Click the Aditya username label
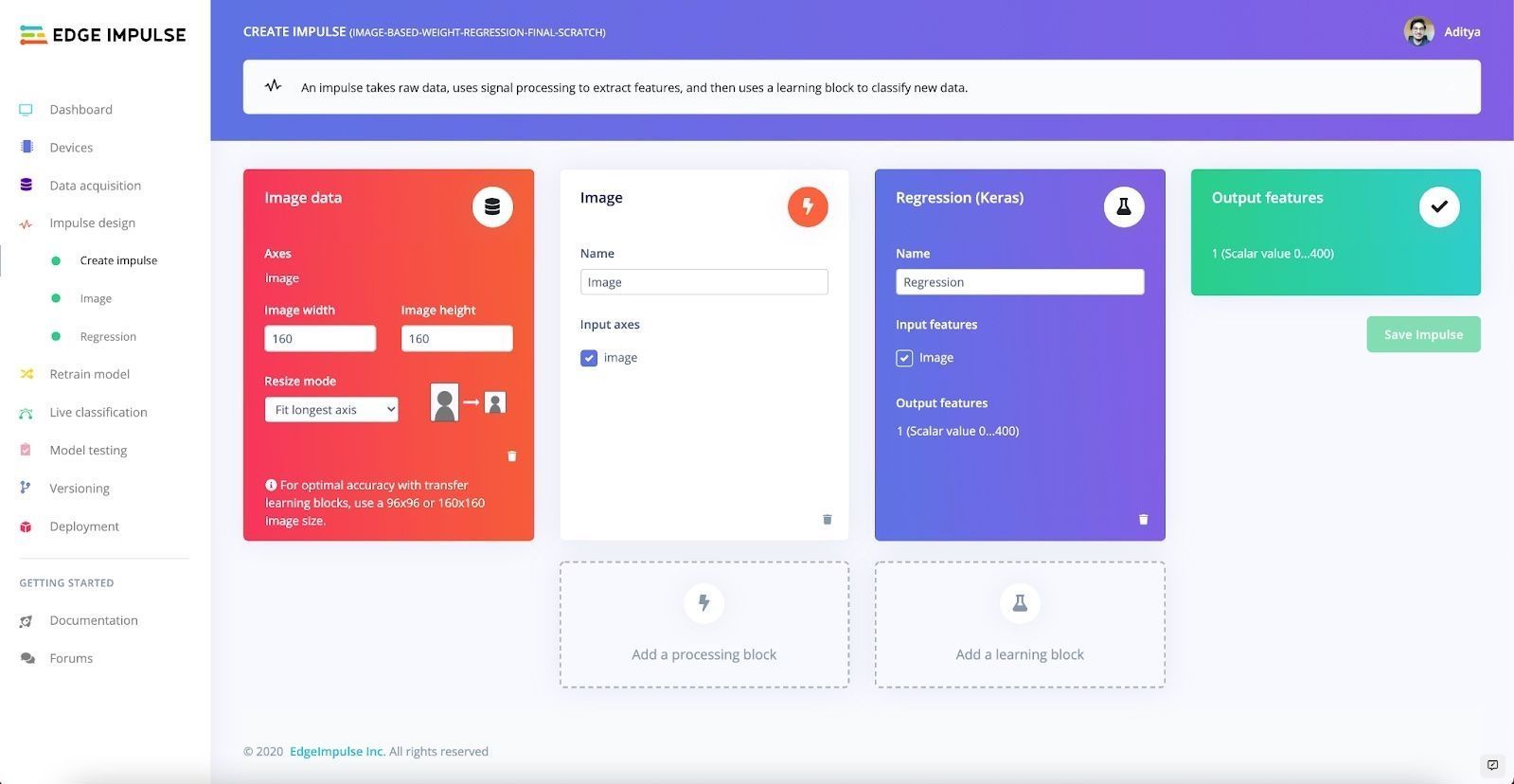 click(1462, 32)
